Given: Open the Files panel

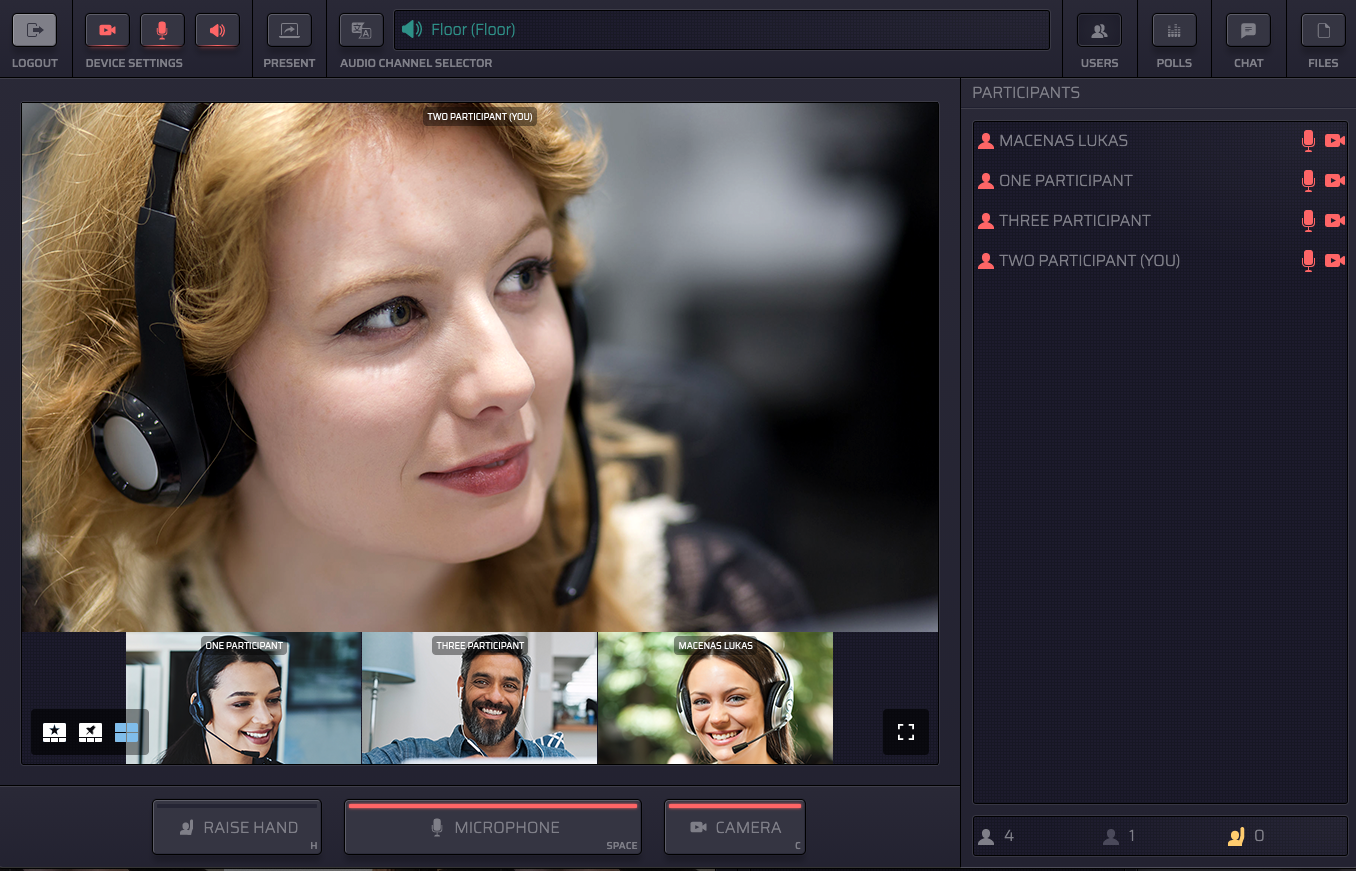Looking at the screenshot, I should point(1322,30).
